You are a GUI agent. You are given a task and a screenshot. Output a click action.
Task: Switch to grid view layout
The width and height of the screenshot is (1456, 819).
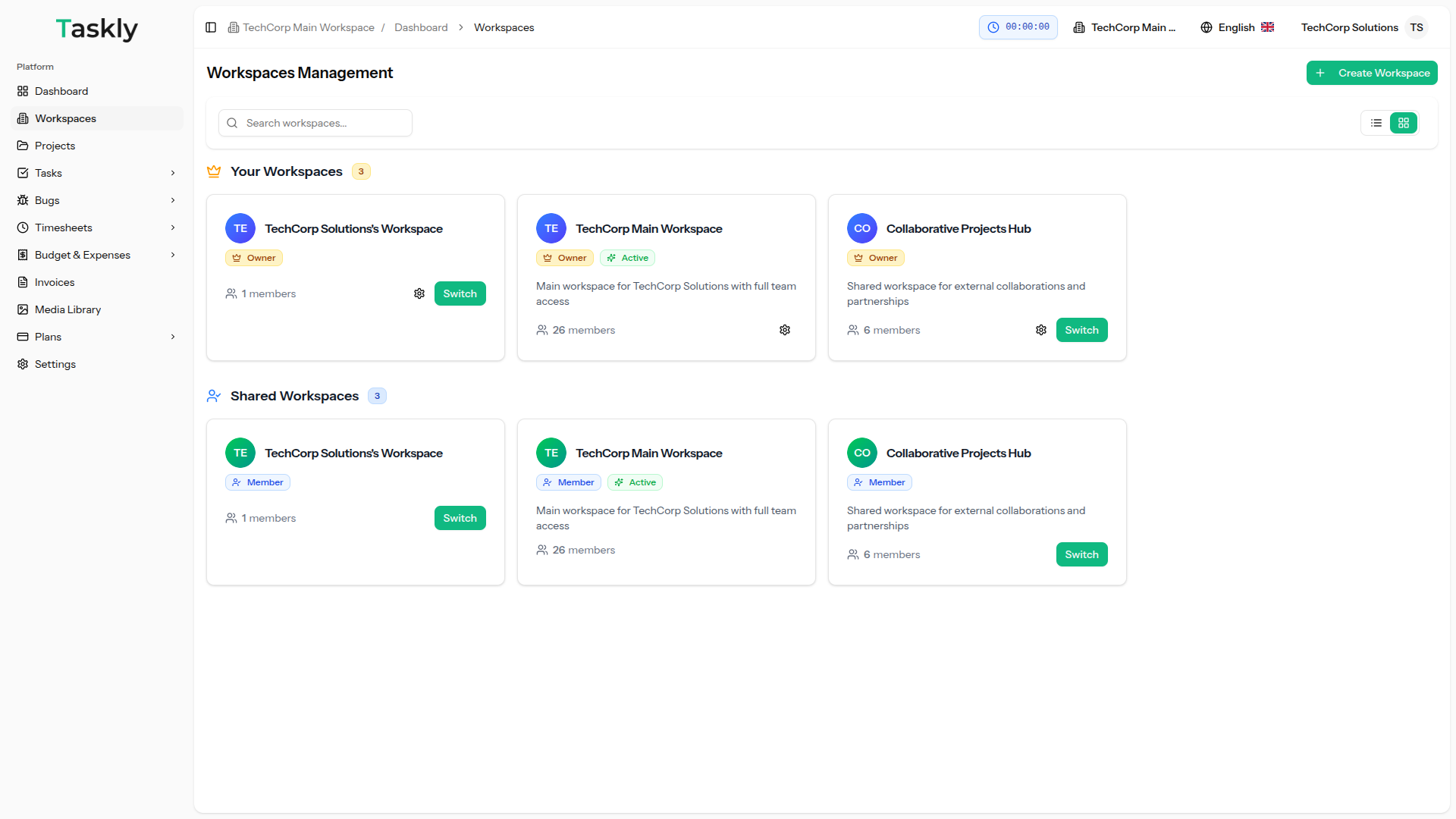(1404, 123)
